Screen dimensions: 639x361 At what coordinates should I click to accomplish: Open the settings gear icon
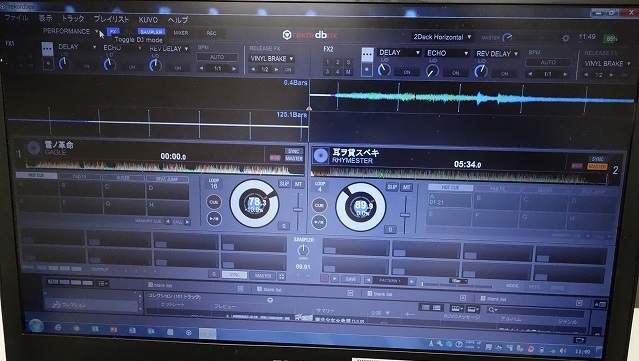[x=566, y=38]
